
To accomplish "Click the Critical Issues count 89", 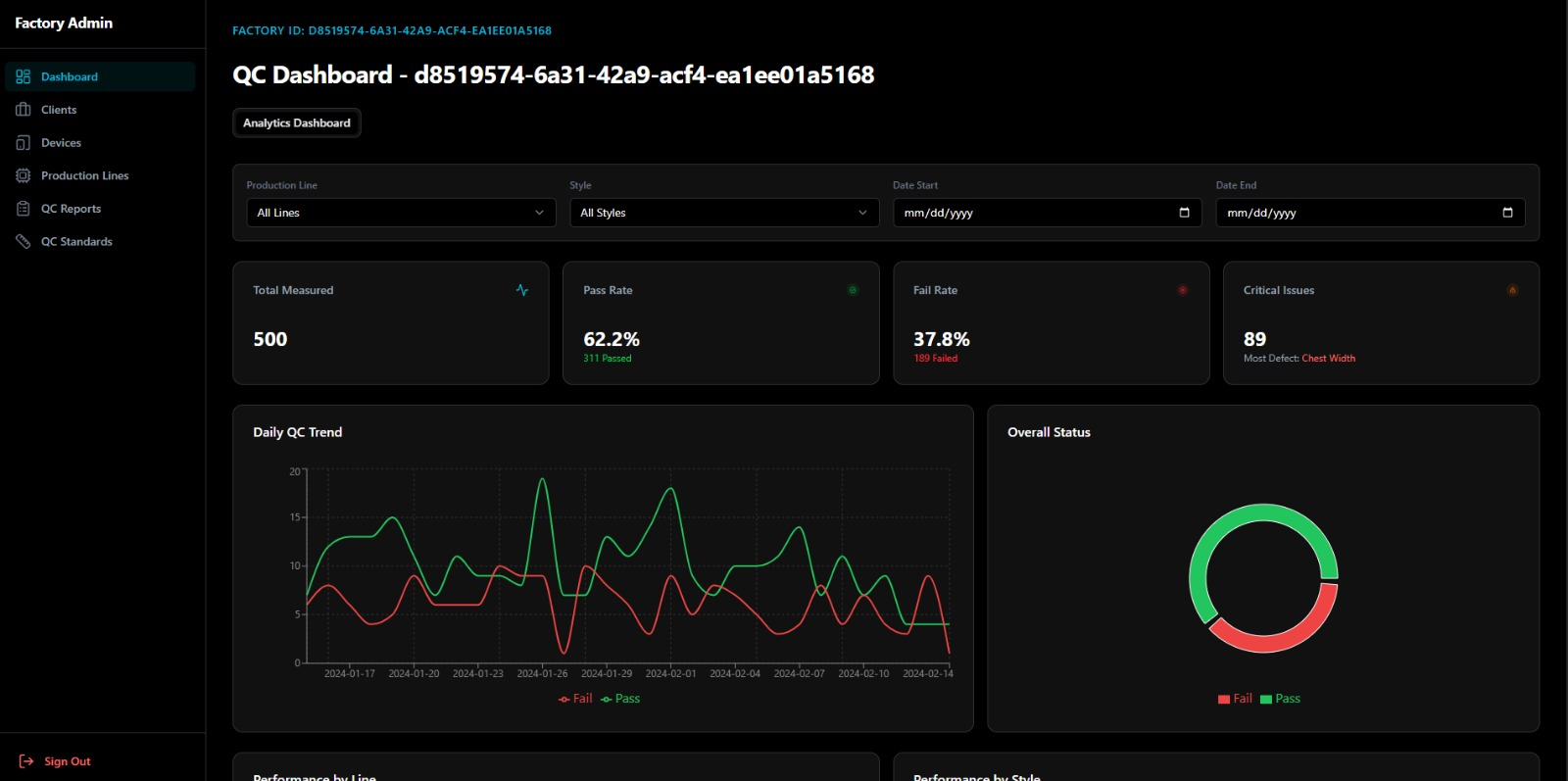I will pos(1254,339).
